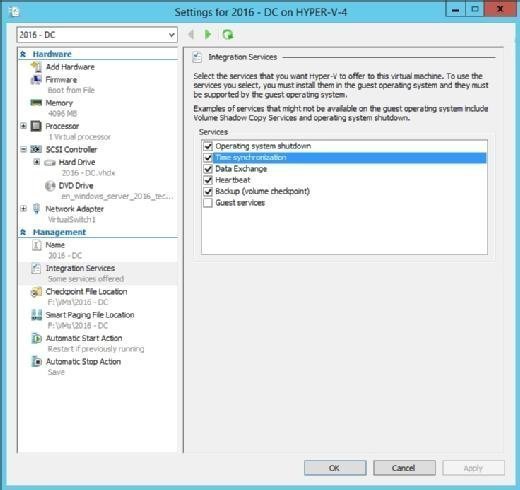The width and height of the screenshot is (520, 490).
Task: Click the Hard Drive icon
Action: pyautogui.click(x=50, y=163)
